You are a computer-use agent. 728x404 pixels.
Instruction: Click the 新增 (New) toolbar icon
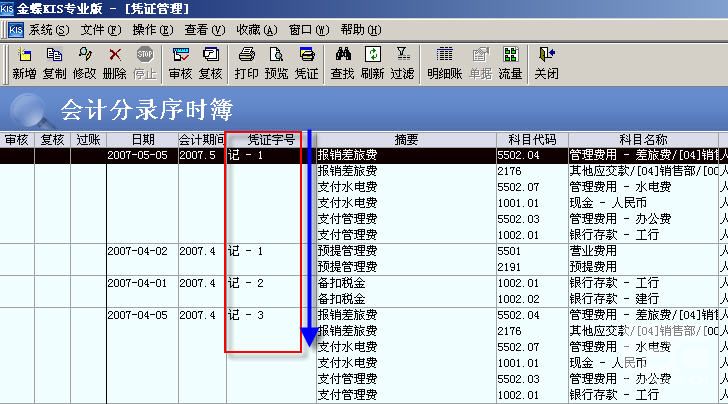click(25, 62)
